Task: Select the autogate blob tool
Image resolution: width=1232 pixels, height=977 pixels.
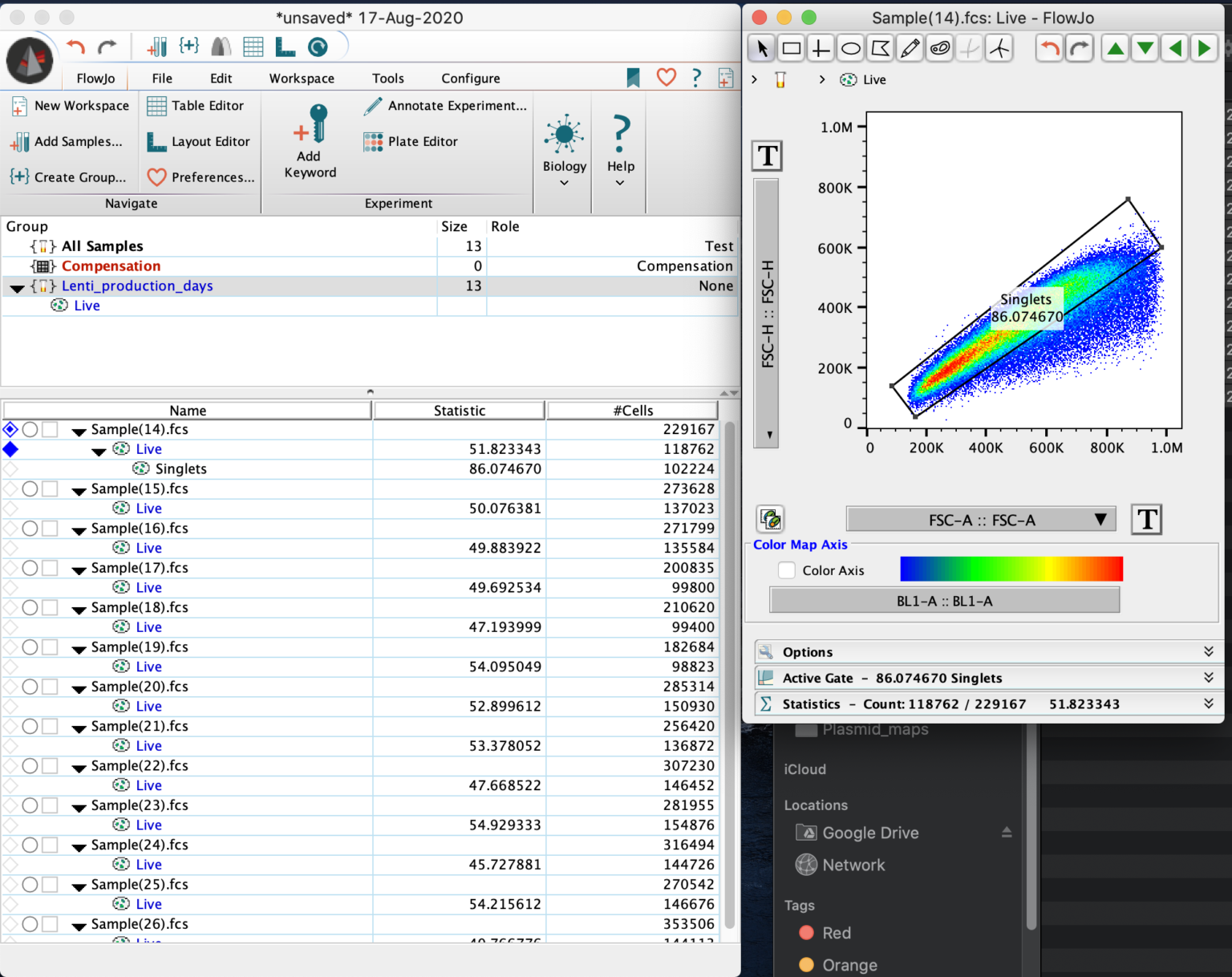Action: [939, 49]
